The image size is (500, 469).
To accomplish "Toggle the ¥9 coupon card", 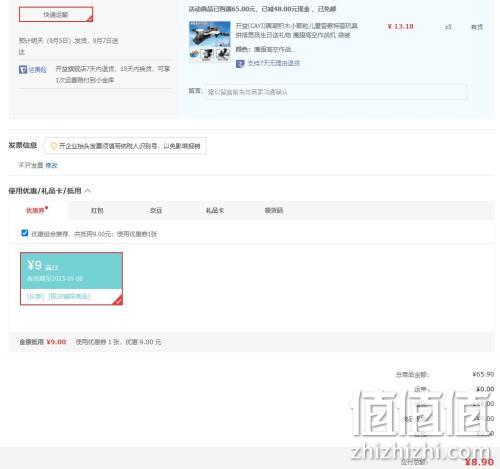I will point(71,279).
